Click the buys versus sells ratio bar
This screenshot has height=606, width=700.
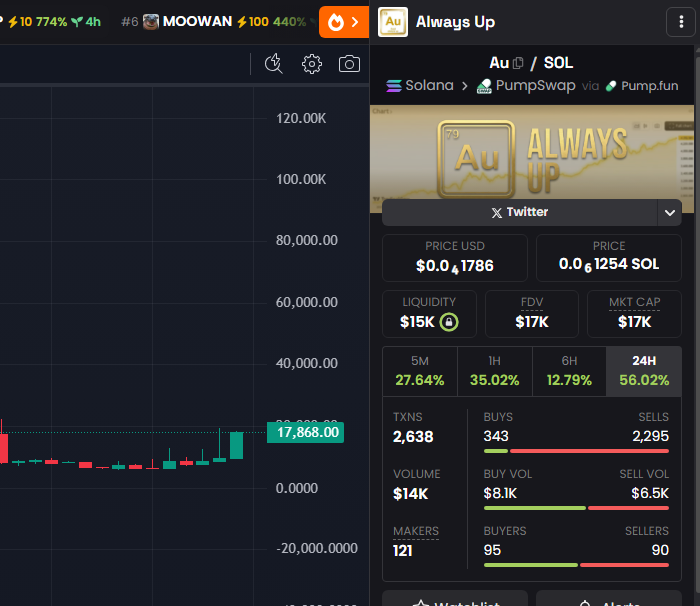[576, 451]
